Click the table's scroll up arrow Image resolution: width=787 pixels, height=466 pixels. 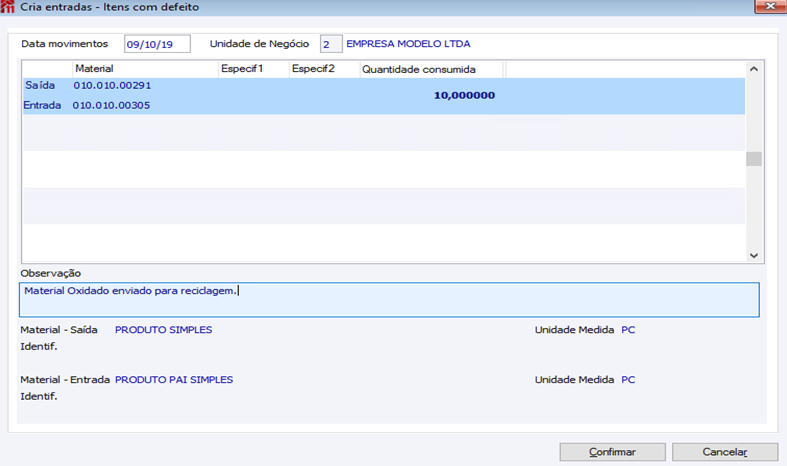click(754, 69)
